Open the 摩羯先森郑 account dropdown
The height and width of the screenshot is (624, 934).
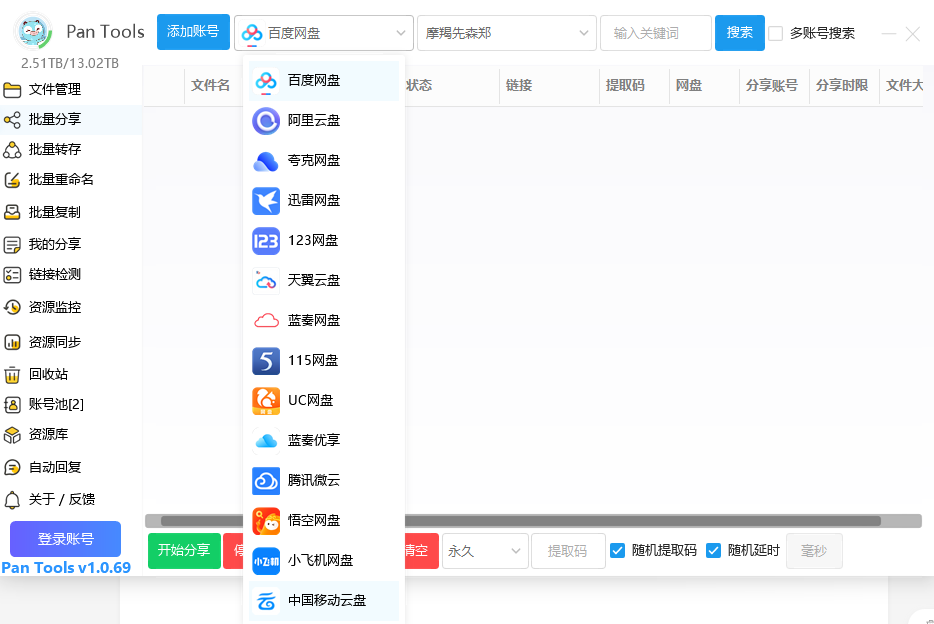[x=506, y=32]
